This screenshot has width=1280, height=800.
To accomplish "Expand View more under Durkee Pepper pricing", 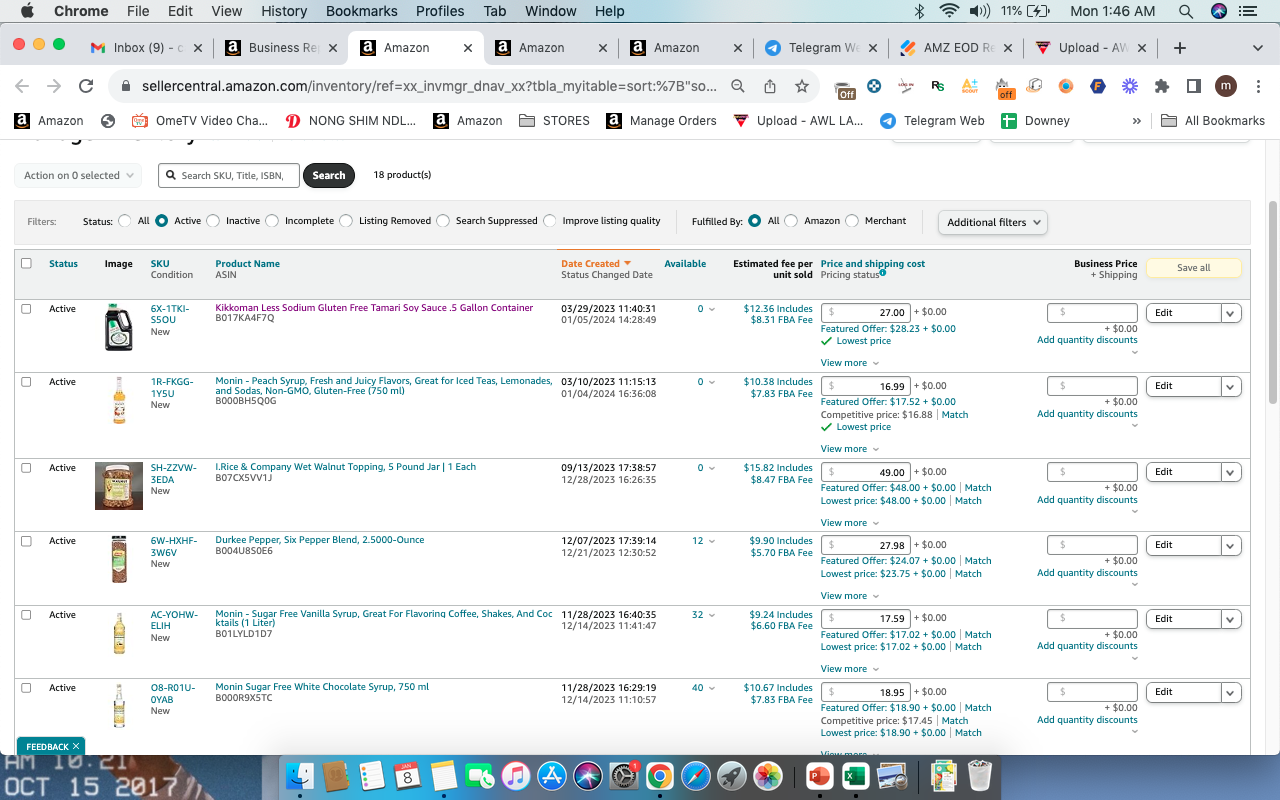I will pos(849,596).
